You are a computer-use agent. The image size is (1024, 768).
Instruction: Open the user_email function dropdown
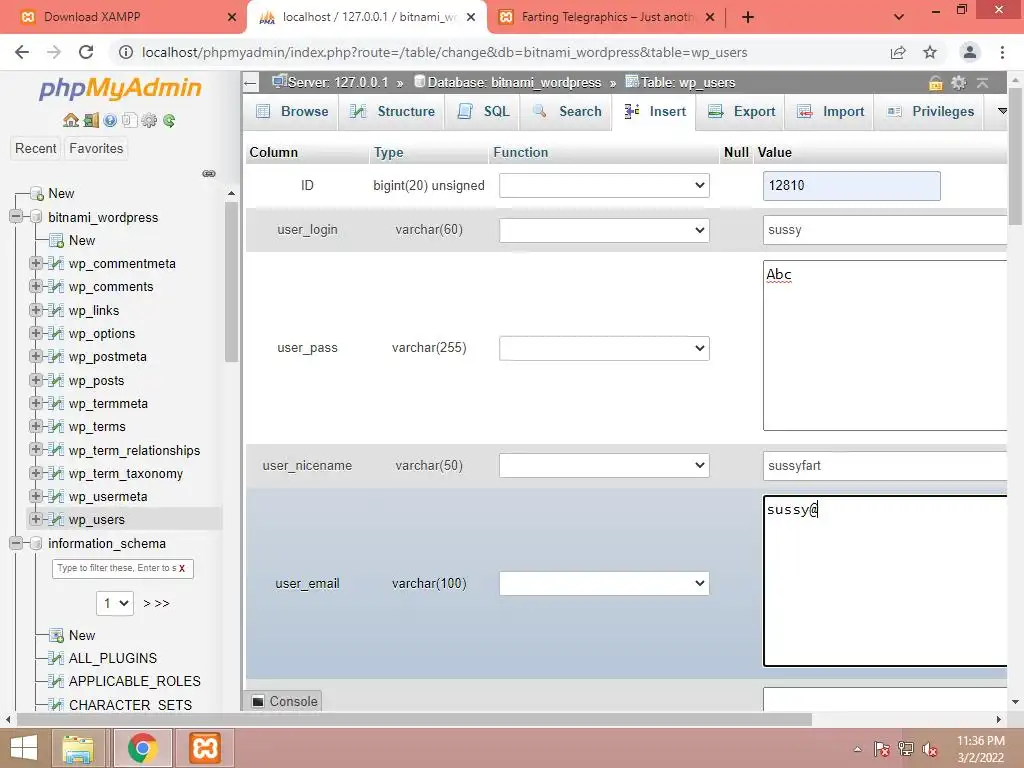(604, 583)
